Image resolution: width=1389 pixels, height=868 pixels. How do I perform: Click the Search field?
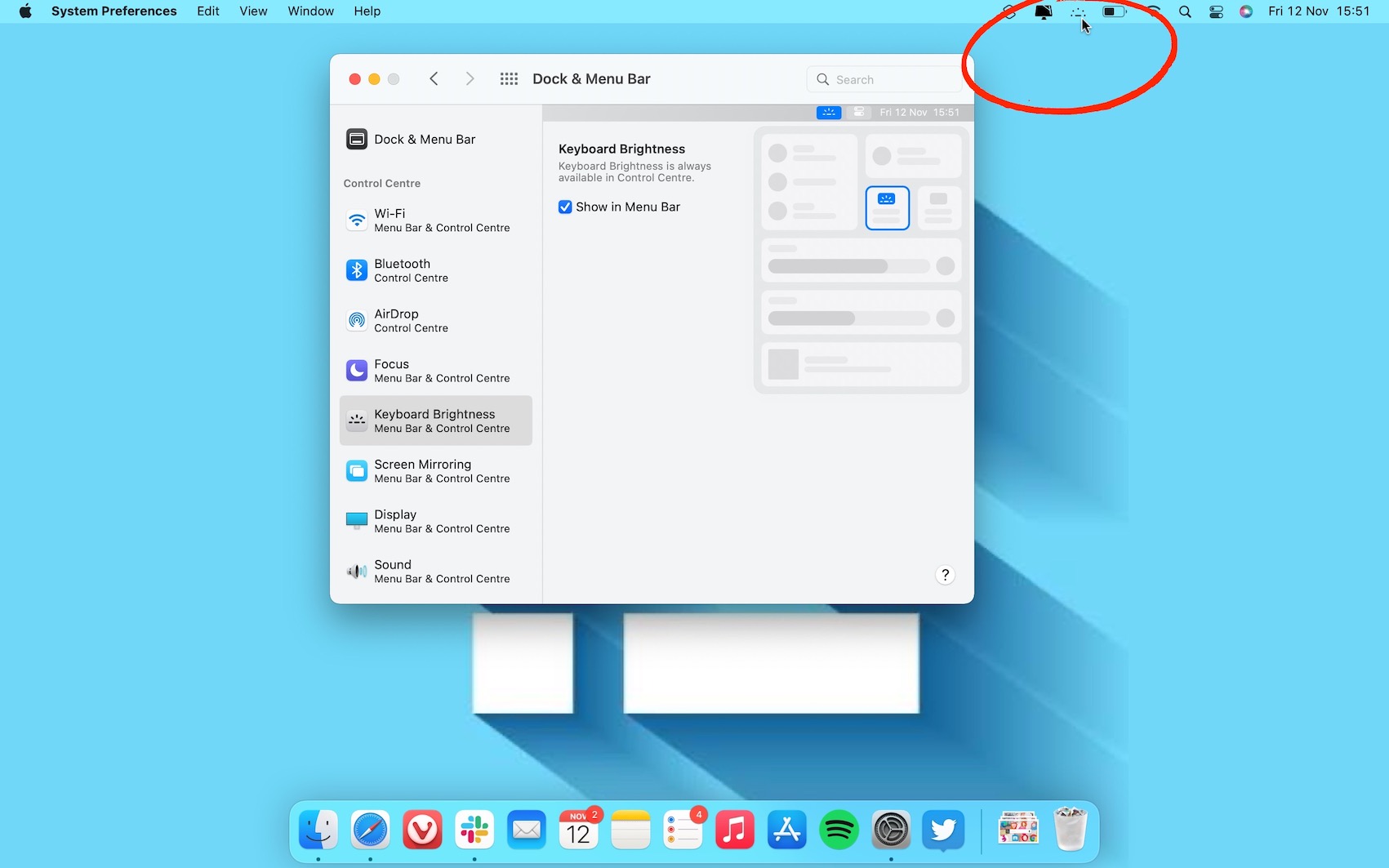(x=883, y=78)
